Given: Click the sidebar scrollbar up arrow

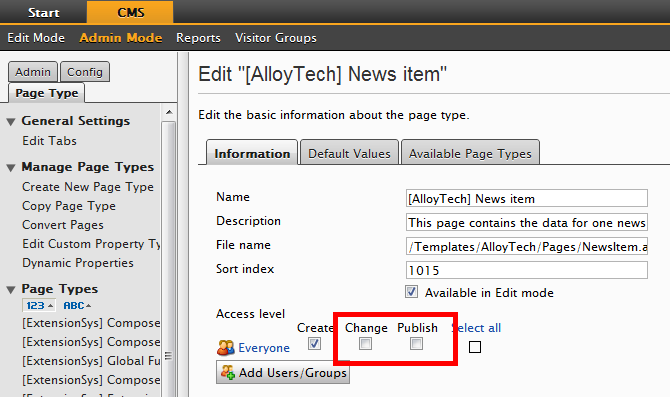Looking at the screenshot, I should pos(169,112).
